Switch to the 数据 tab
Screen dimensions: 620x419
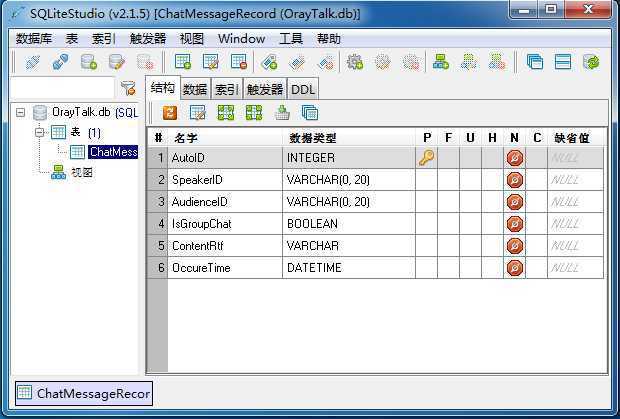click(x=195, y=89)
